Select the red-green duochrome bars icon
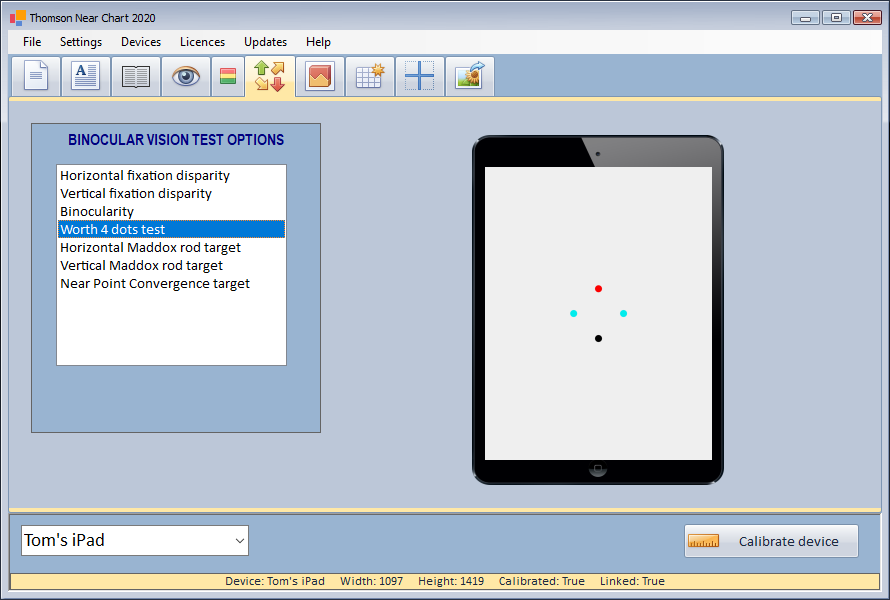Screen dimensions: 890x600 (228, 77)
